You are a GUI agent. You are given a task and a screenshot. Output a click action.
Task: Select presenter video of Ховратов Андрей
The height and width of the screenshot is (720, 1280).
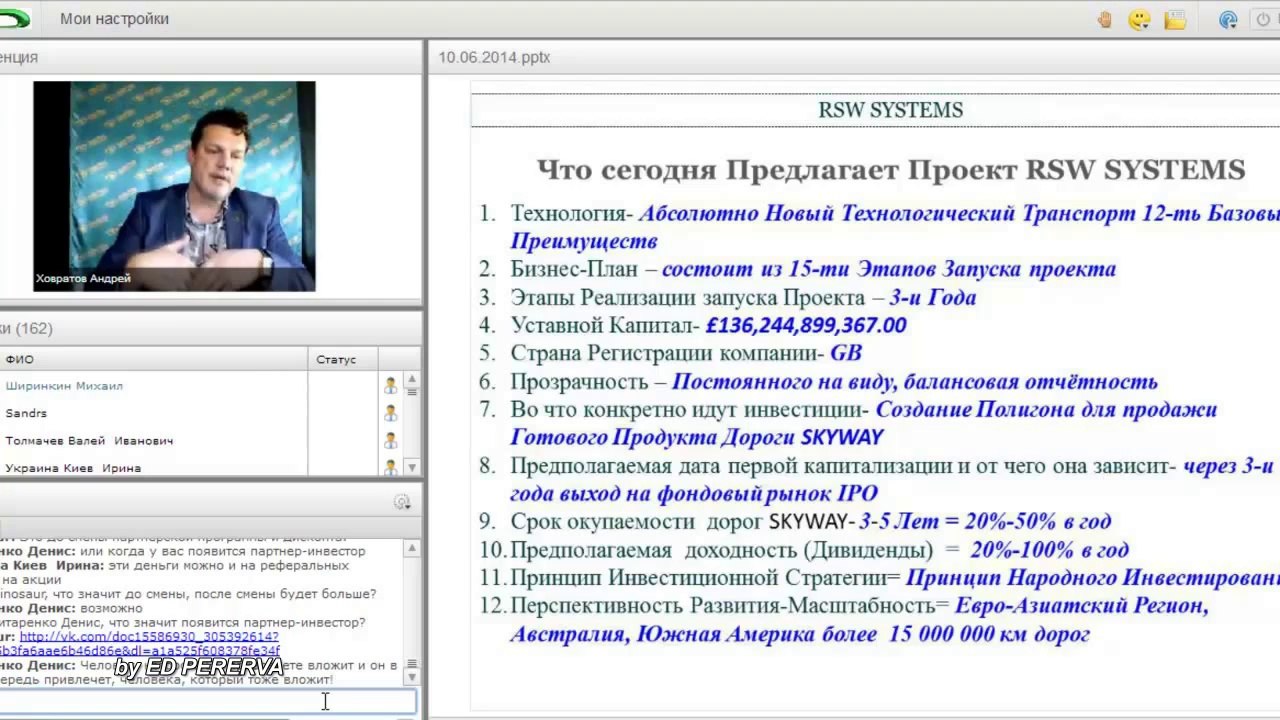174,186
